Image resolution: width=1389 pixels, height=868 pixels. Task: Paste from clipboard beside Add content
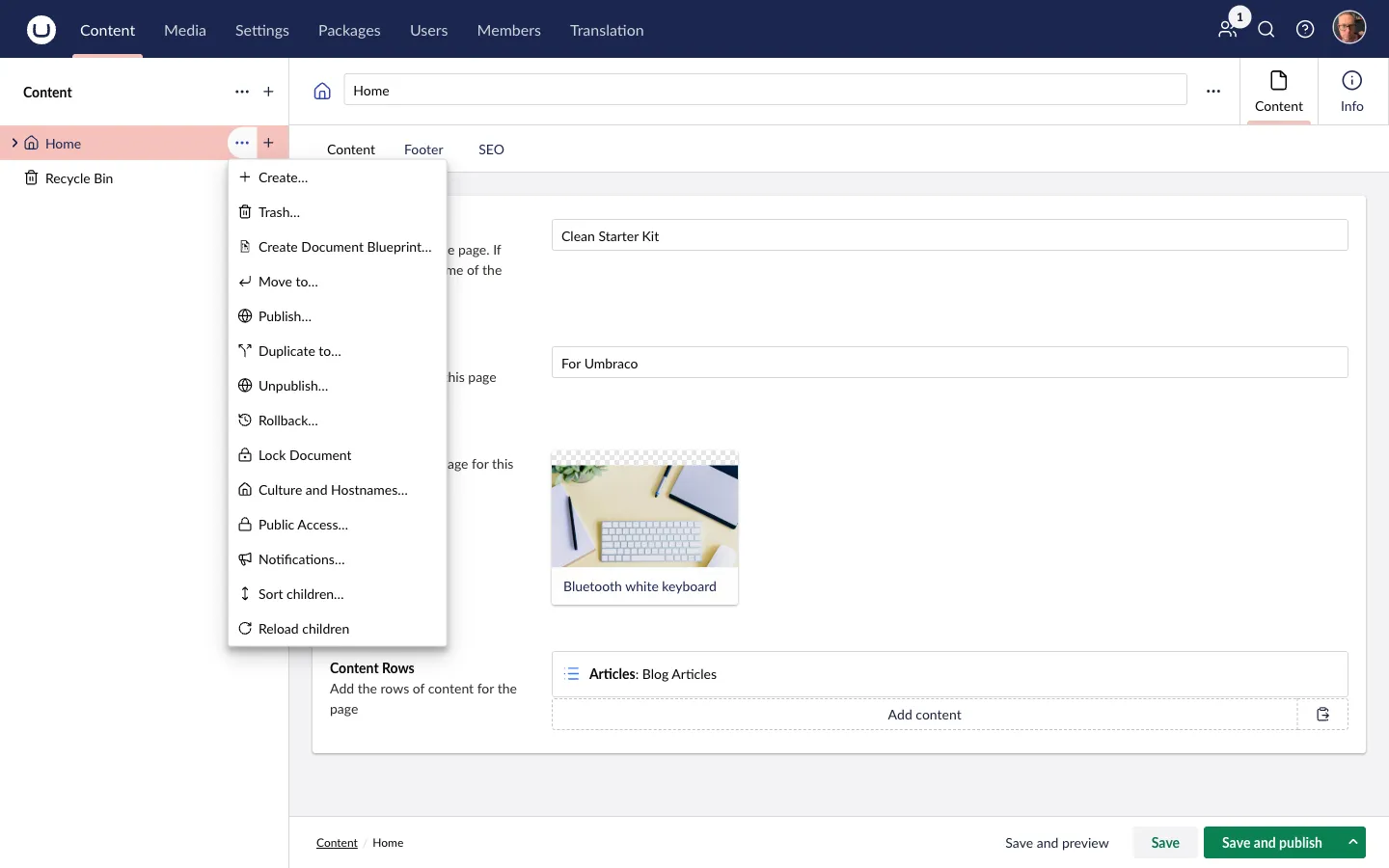click(1322, 714)
